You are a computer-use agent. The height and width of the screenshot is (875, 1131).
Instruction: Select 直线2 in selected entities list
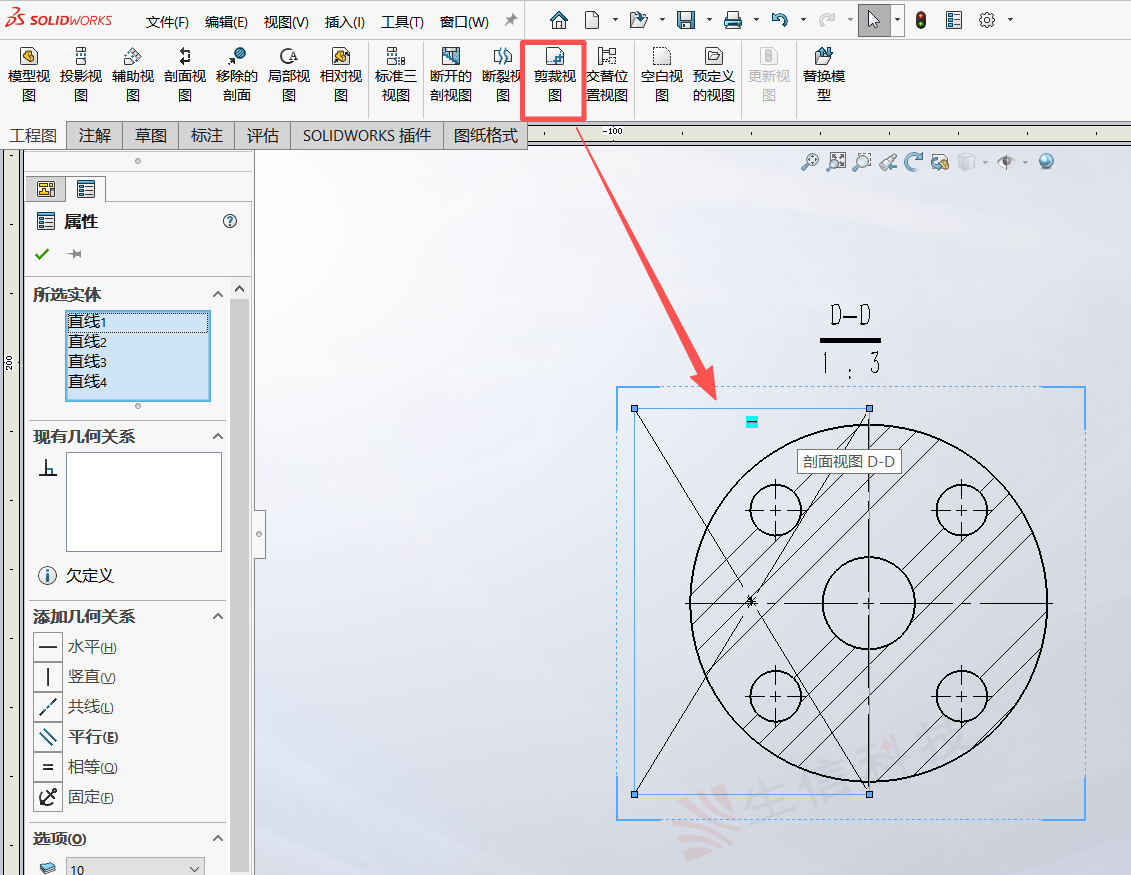click(x=137, y=342)
